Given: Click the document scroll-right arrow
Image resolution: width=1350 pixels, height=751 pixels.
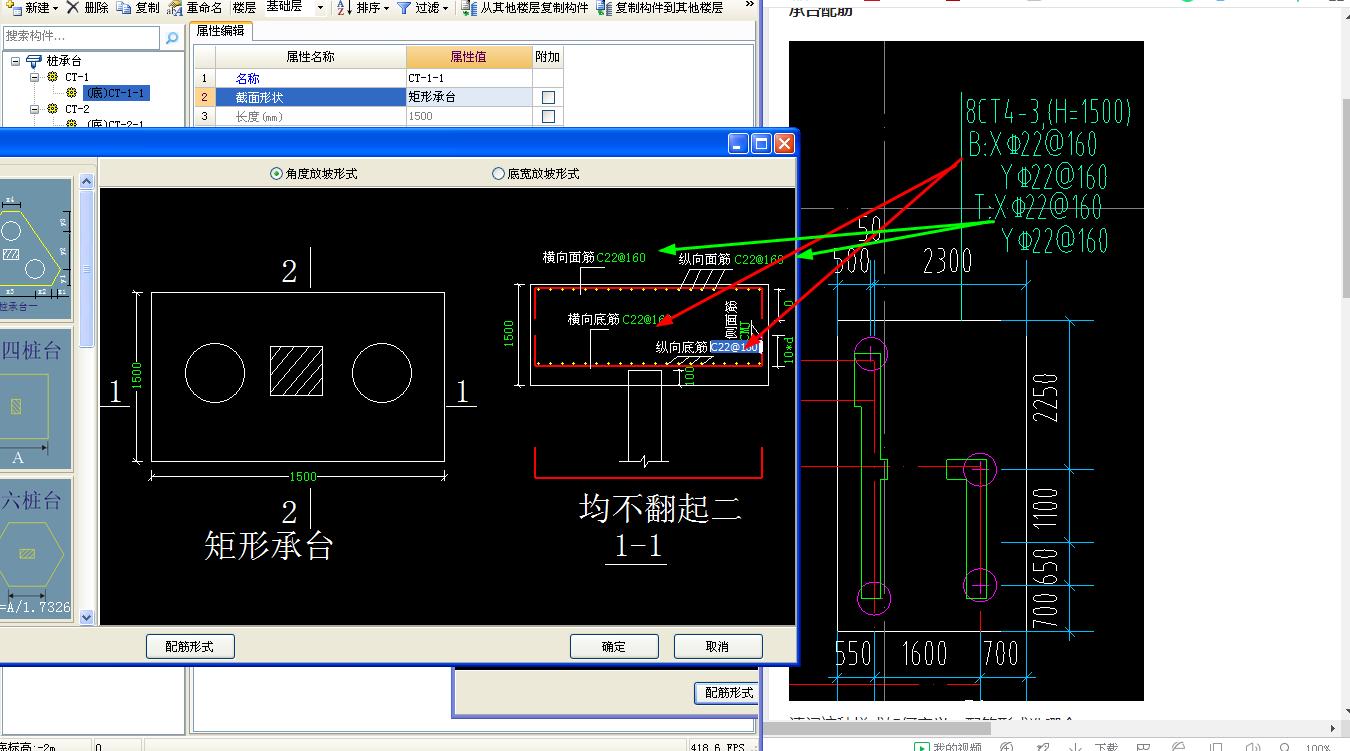Looking at the screenshot, I should [1331, 729].
